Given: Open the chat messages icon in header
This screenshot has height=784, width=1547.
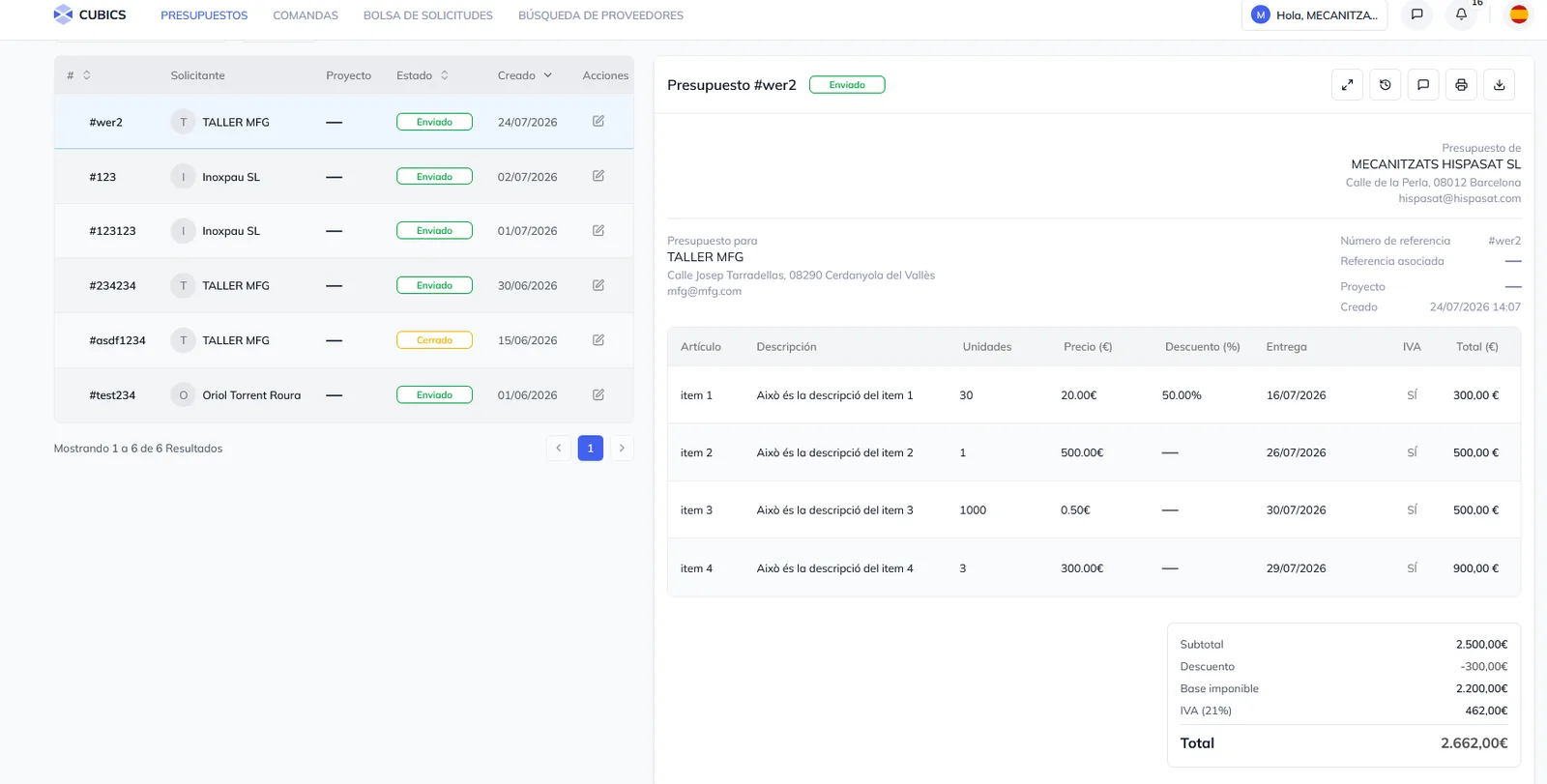Looking at the screenshot, I should (x=1416, y=15).
